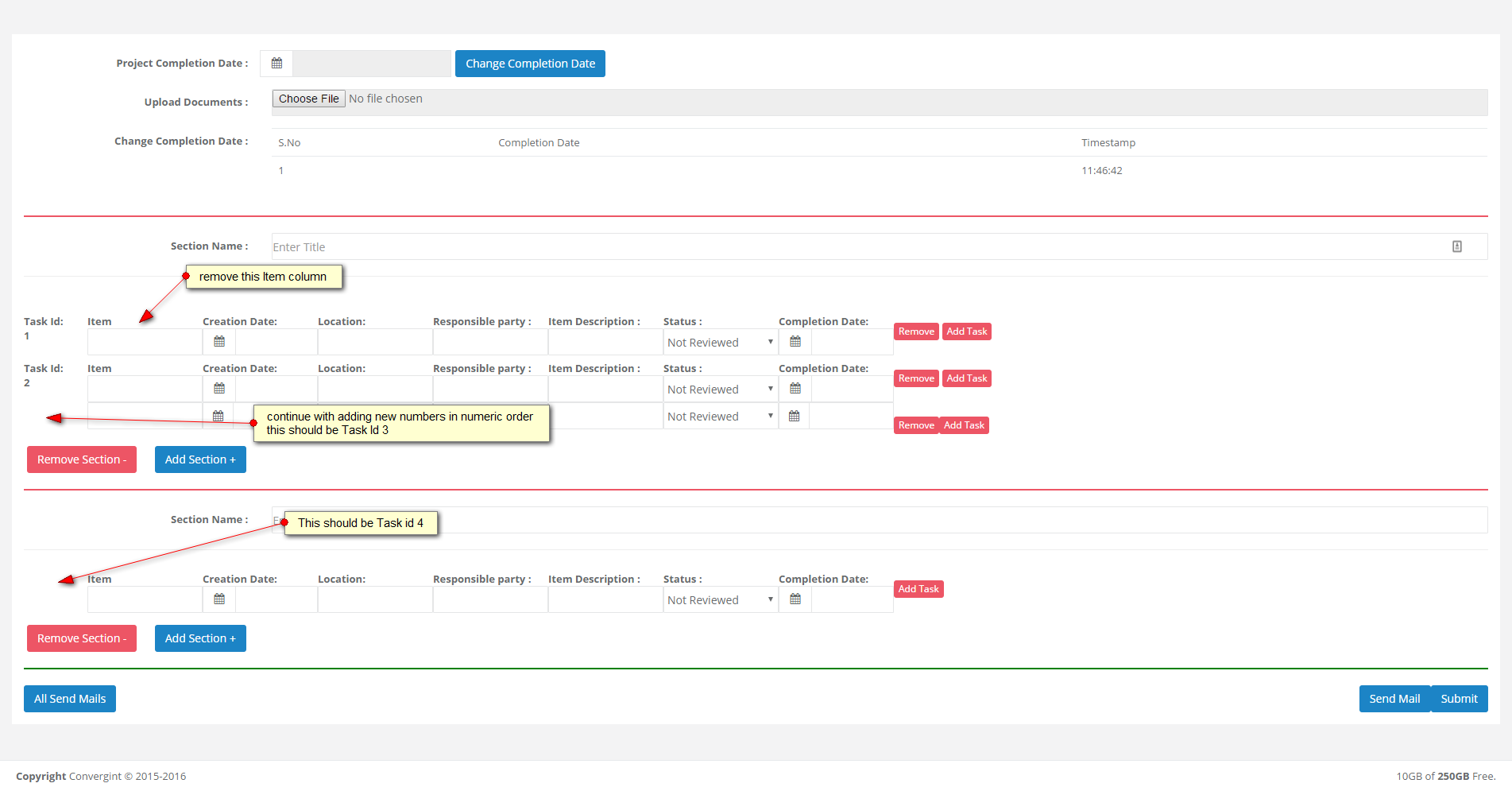Open the second section's Completion Date calendar icon
1512x791 pixels.
point(795,599)
